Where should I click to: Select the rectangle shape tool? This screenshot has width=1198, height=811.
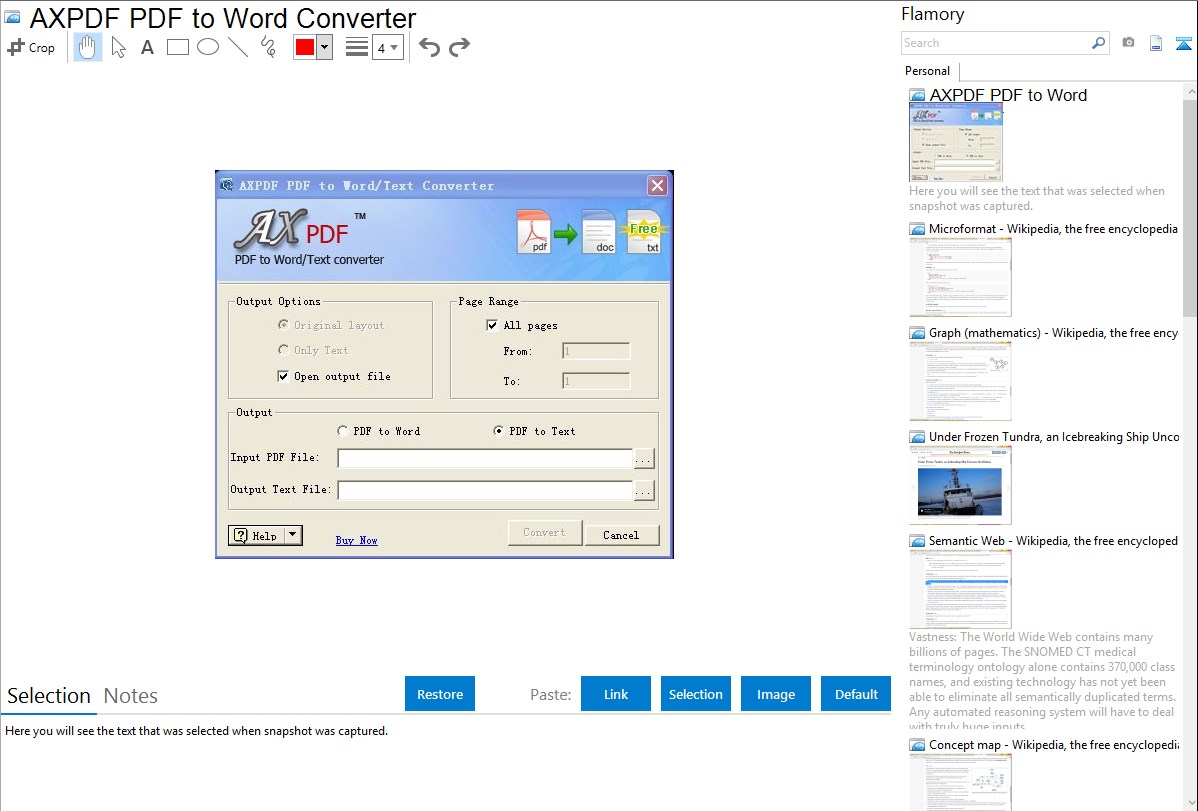pyautogui.click(x=177, y=47)
